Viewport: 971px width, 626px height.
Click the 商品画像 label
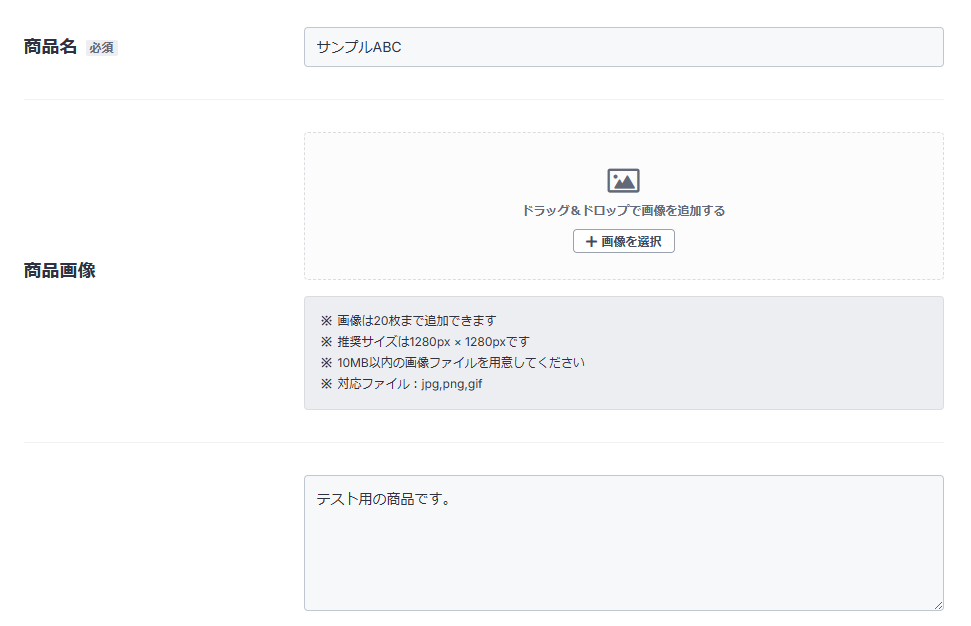pos(60,271)
